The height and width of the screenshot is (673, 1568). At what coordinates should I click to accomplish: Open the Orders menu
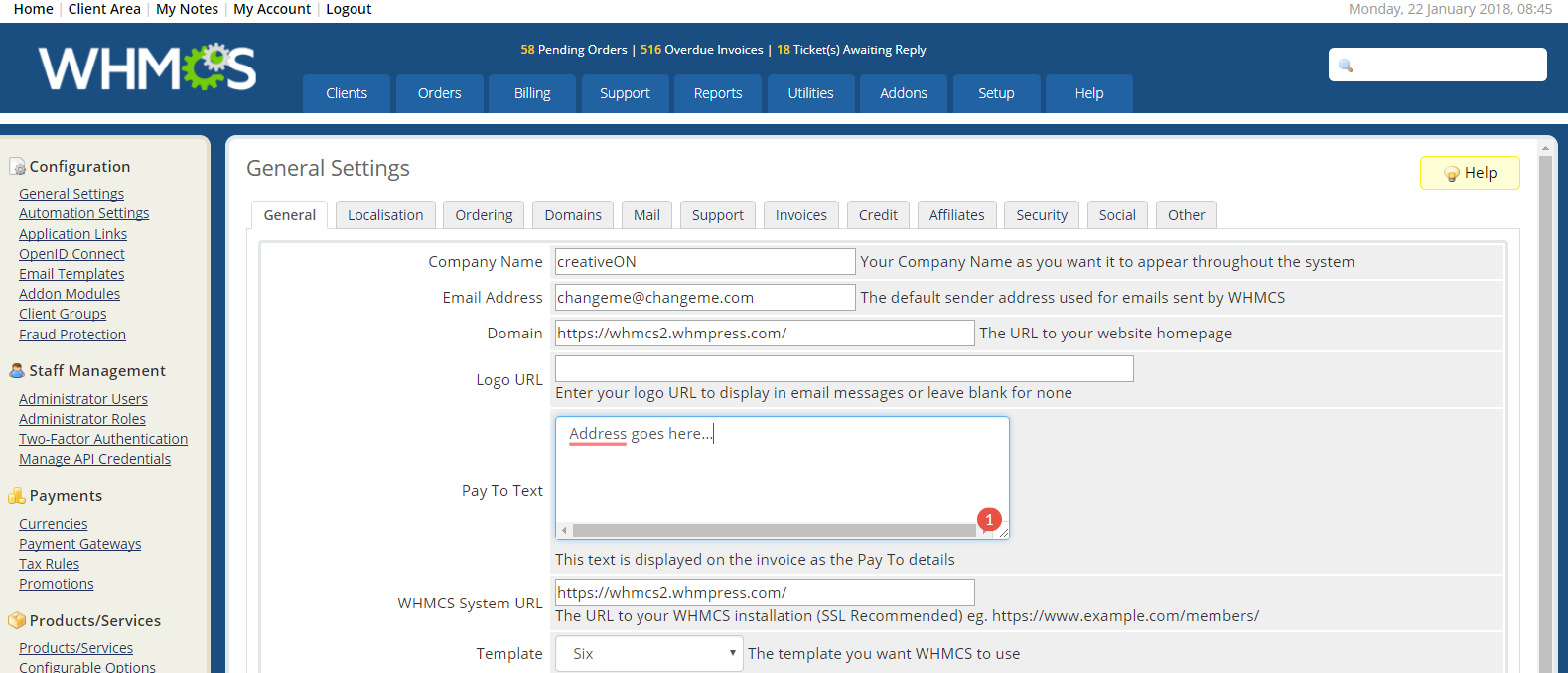tap(440, 93)
